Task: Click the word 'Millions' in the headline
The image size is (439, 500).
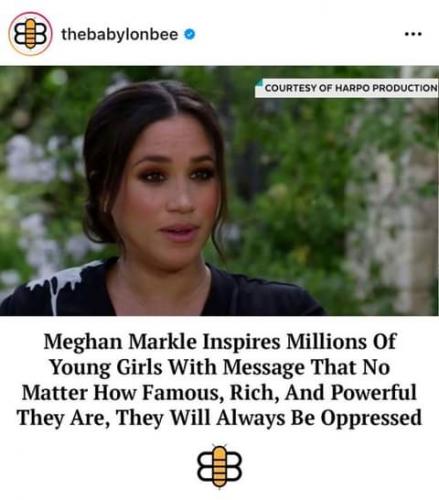Action: pyautogui.click(x=326, y=342)
